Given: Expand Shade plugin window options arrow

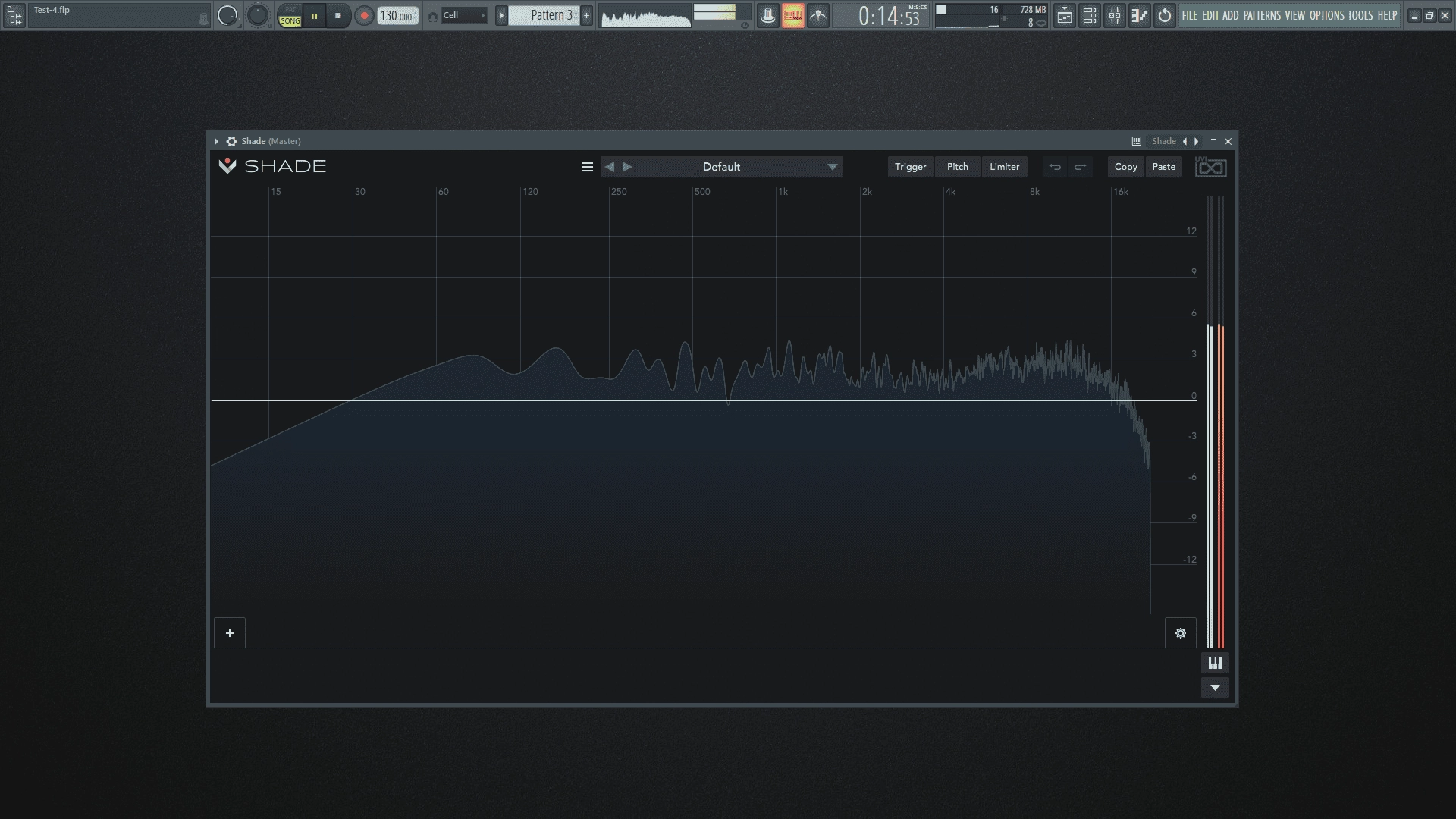Looking at the screenshot, I should [217, 141].
